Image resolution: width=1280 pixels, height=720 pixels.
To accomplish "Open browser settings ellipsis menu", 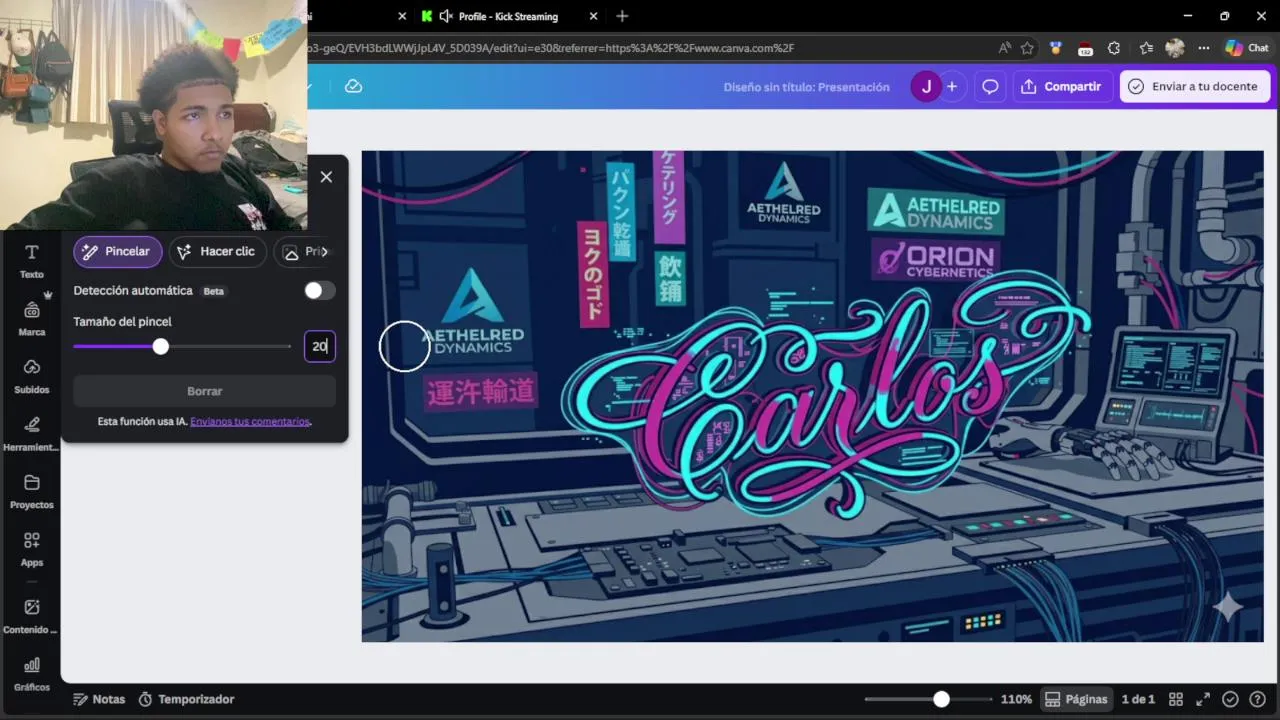I will (x=1204, y=47).
